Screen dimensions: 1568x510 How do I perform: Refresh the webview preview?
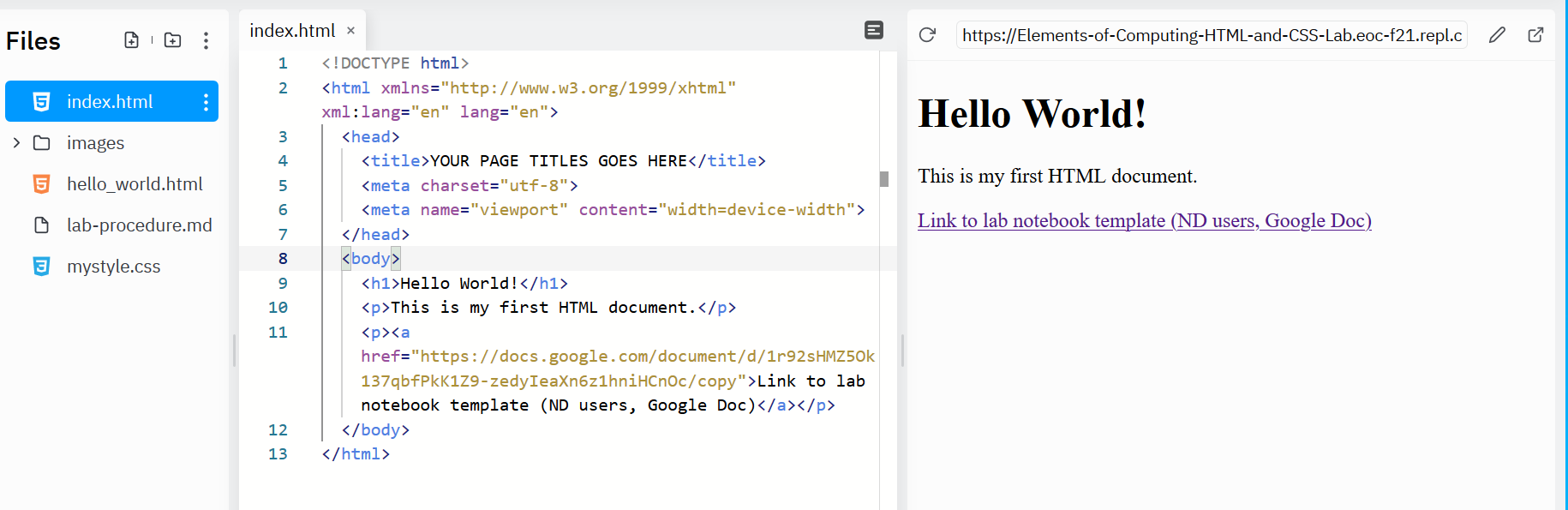pyautogui.click(x=927, y=35)
